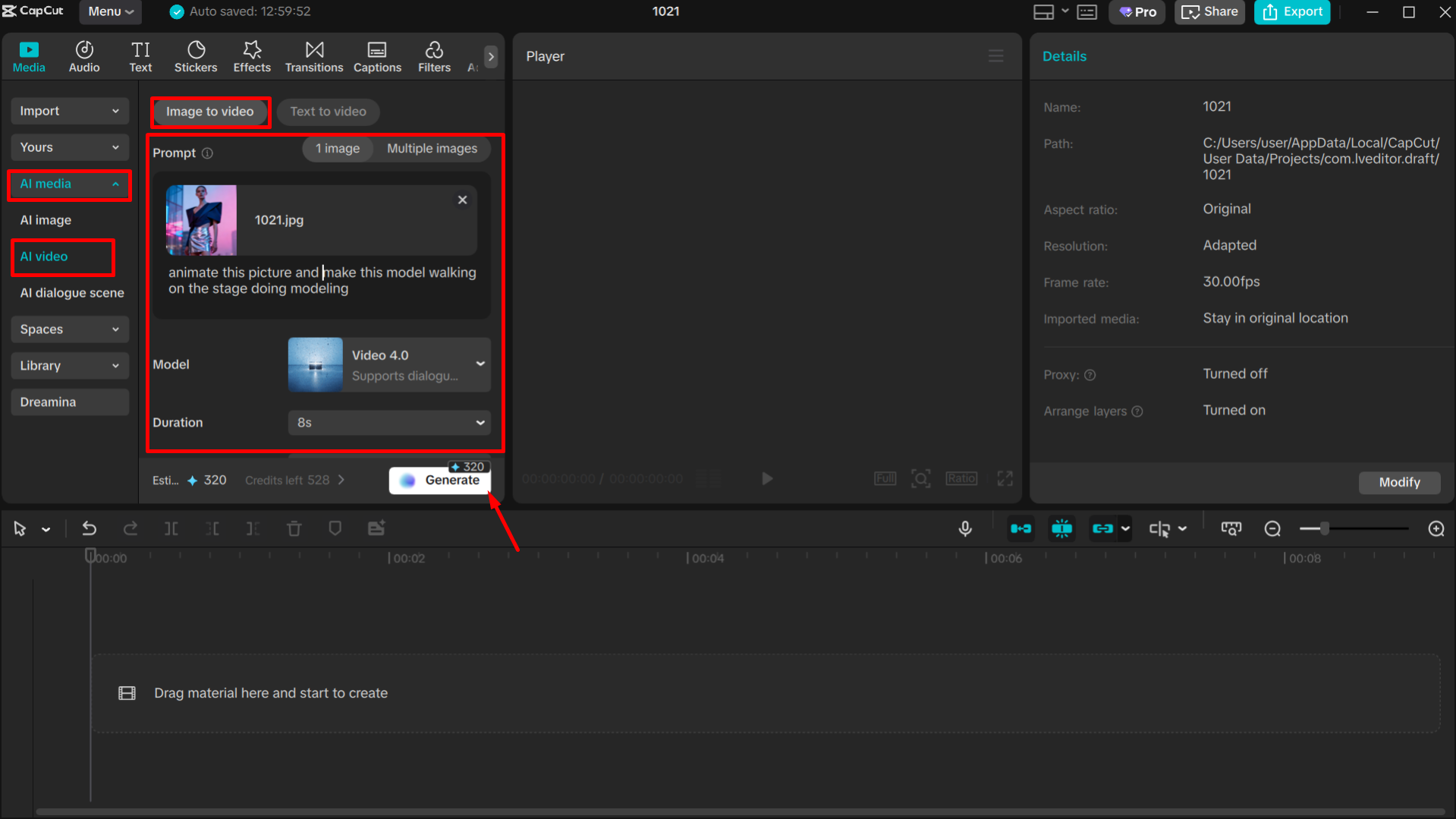The height and width of the screenshot is (819, 1456).
Task: Open the Model dropdown showing Video 4.0
Action: coord(480,364)
